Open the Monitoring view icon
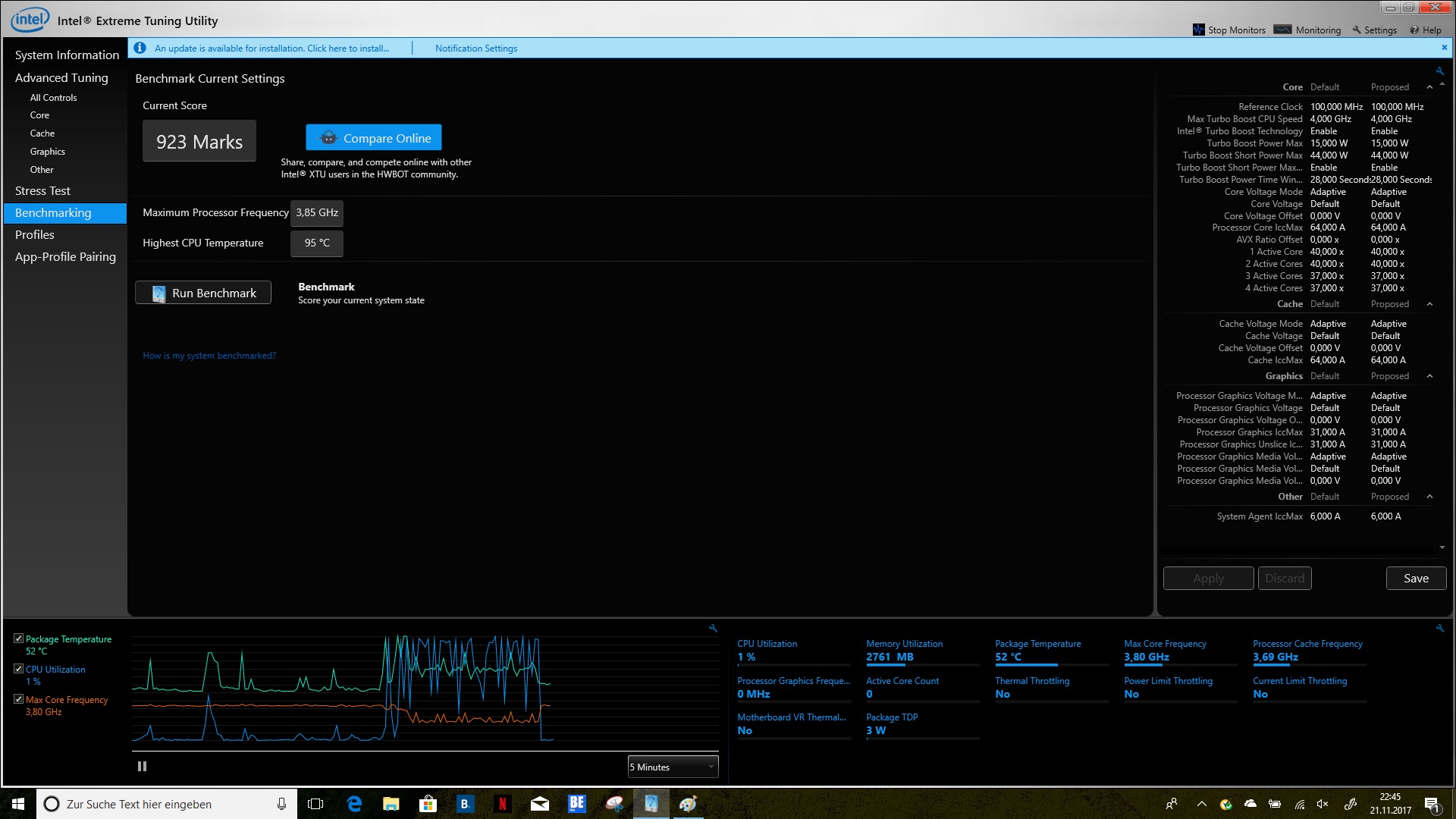This screenshot has width=1456, height=819. 1282,30
